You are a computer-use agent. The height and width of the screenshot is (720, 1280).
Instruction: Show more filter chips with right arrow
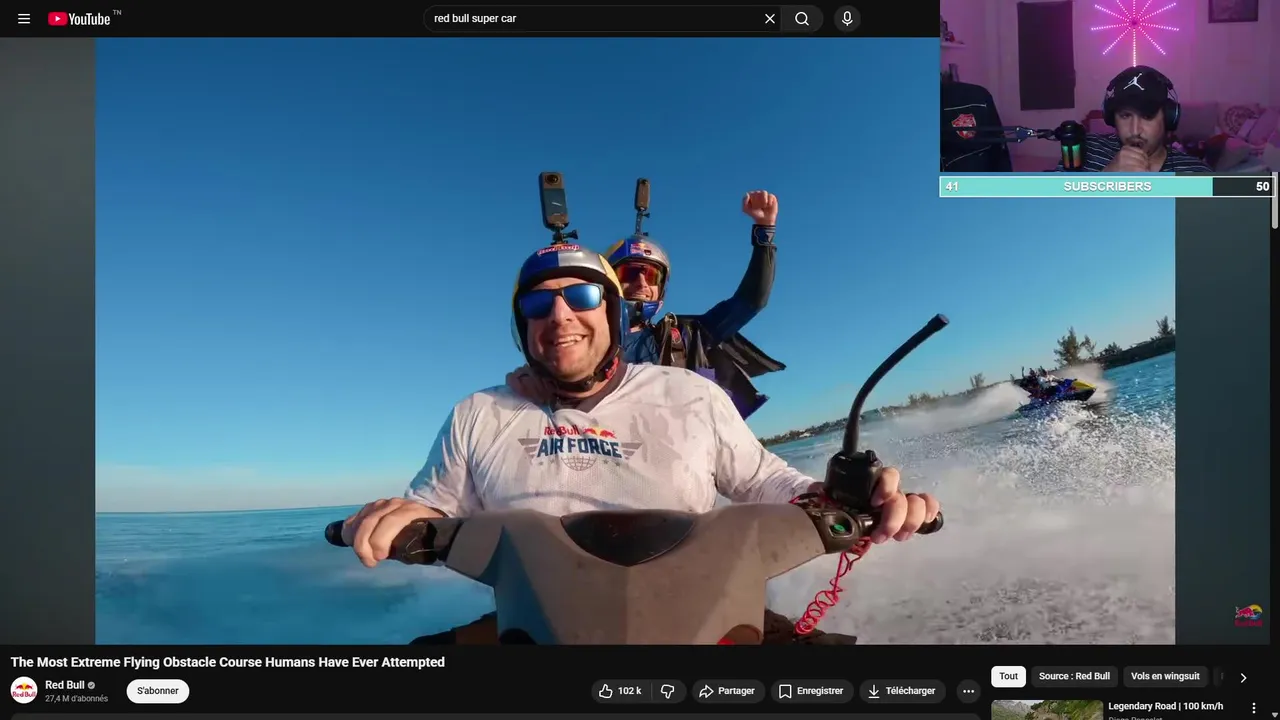(x=1243, y=677)
